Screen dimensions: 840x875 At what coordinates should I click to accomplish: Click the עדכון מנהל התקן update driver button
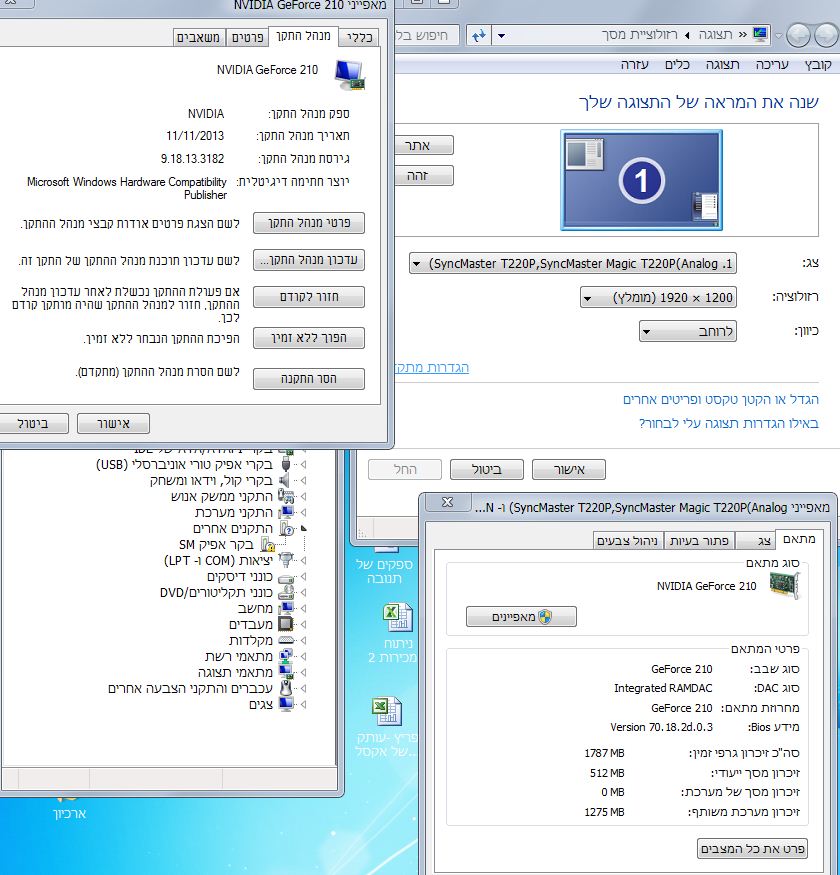[x=308, y=261]
